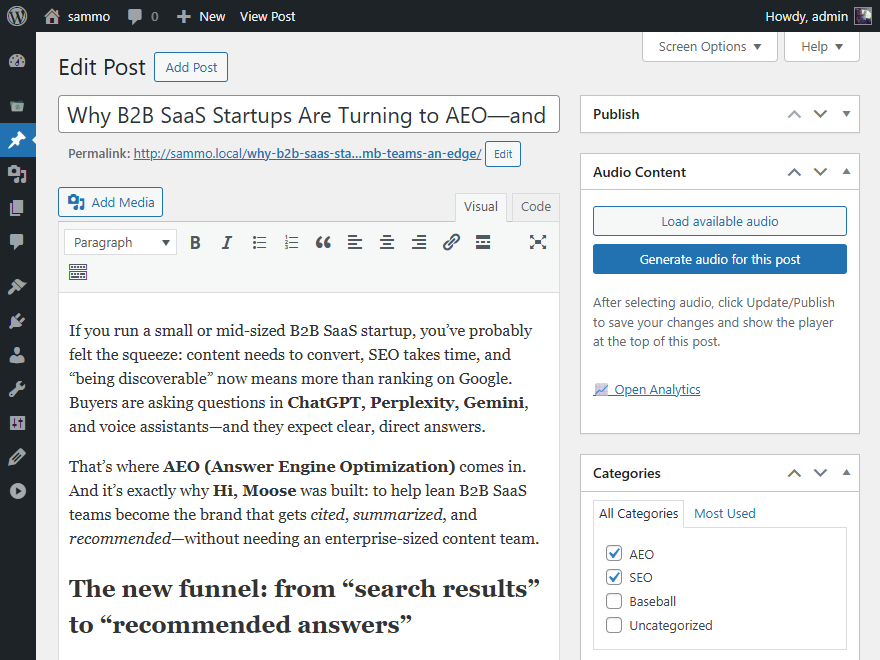The width and height of the screenshot is (880, 660).
Task: Open the Paragraph format dropdown
Action: click(120, 242)
